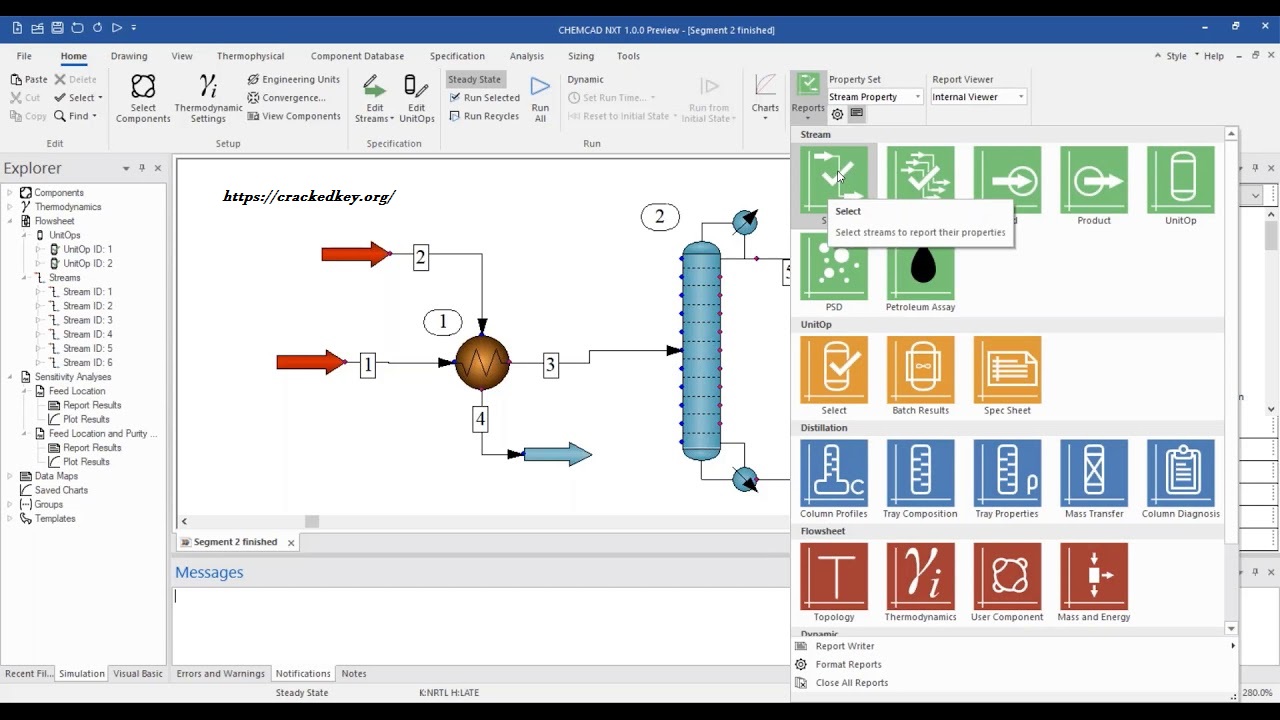
Task: Expand the Templates tree node
Action: click(9, 519)
